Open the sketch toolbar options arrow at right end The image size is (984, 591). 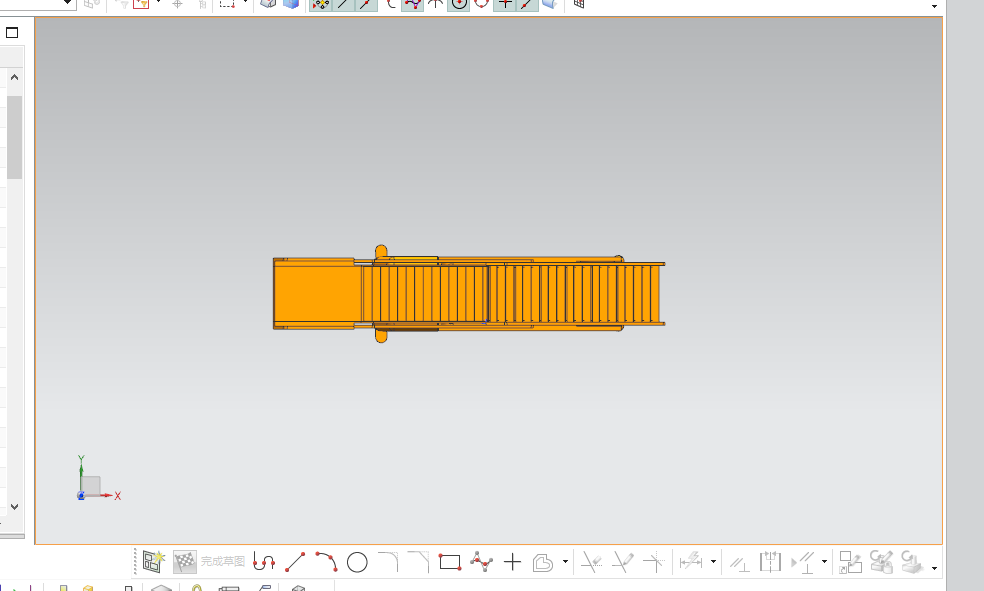pyautogui.click(x=934, y=568)
